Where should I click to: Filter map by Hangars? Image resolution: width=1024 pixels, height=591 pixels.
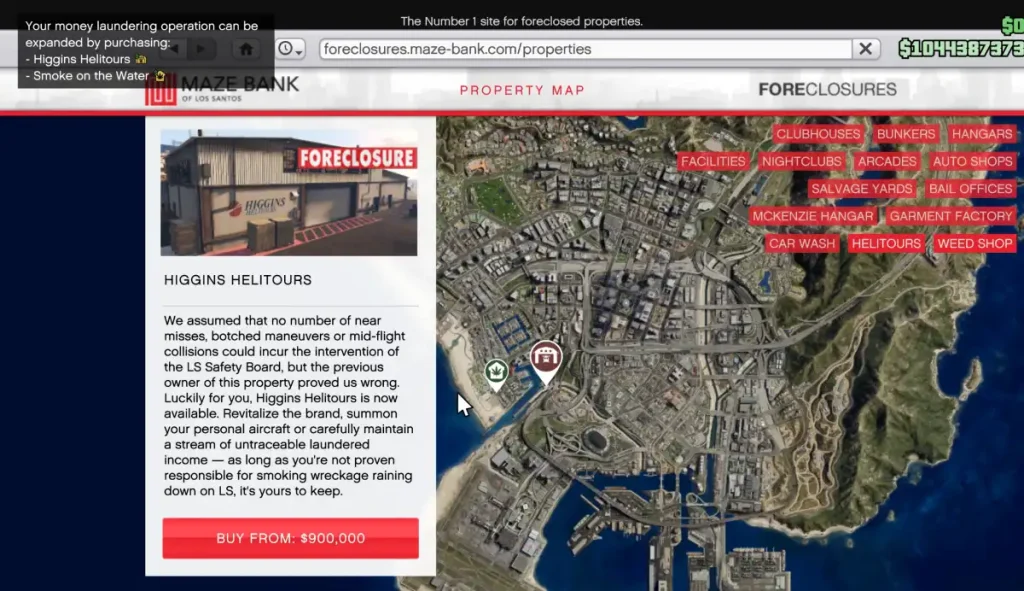point(982,134)
